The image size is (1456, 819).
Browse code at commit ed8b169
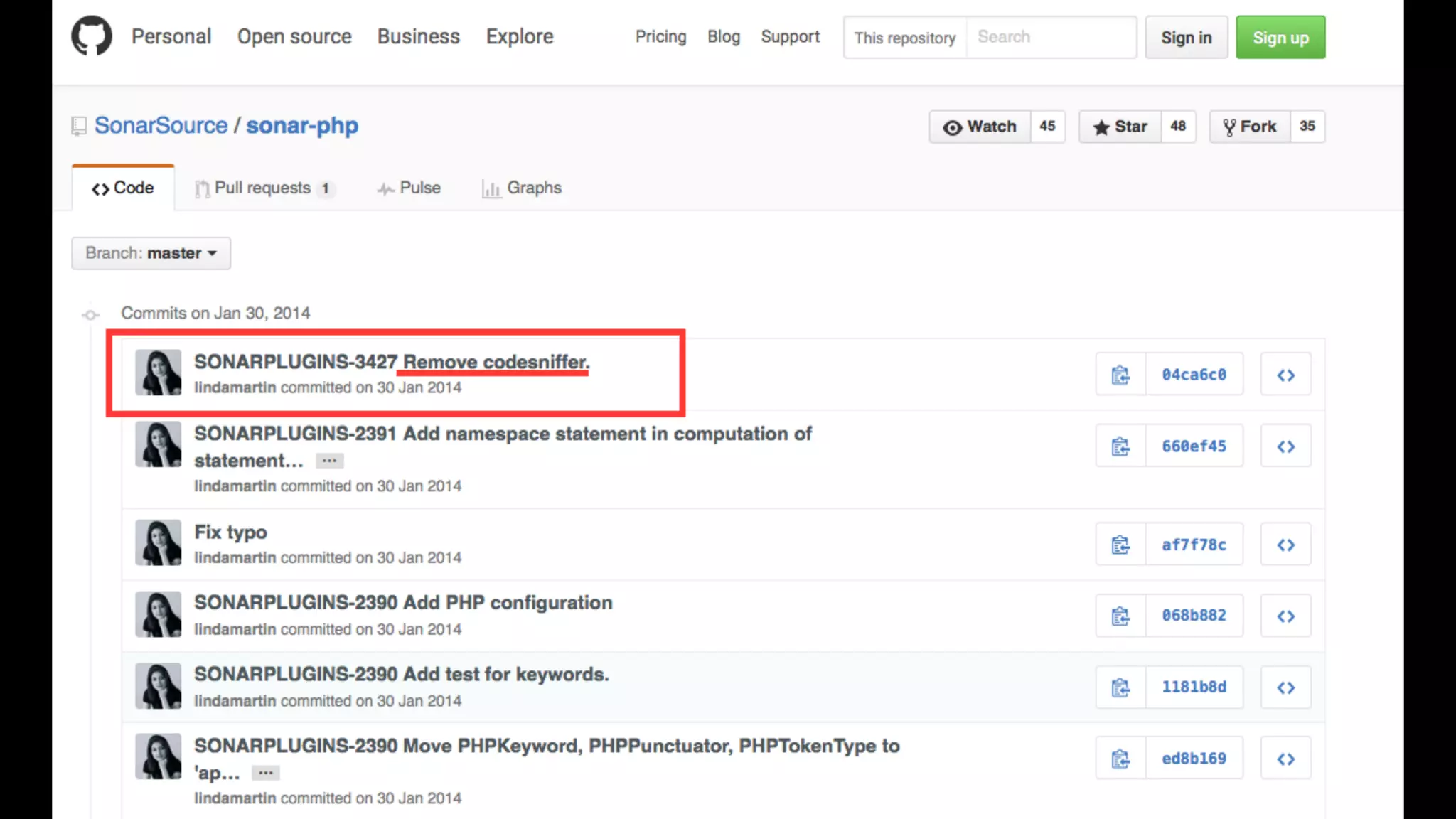[1285, 759]
